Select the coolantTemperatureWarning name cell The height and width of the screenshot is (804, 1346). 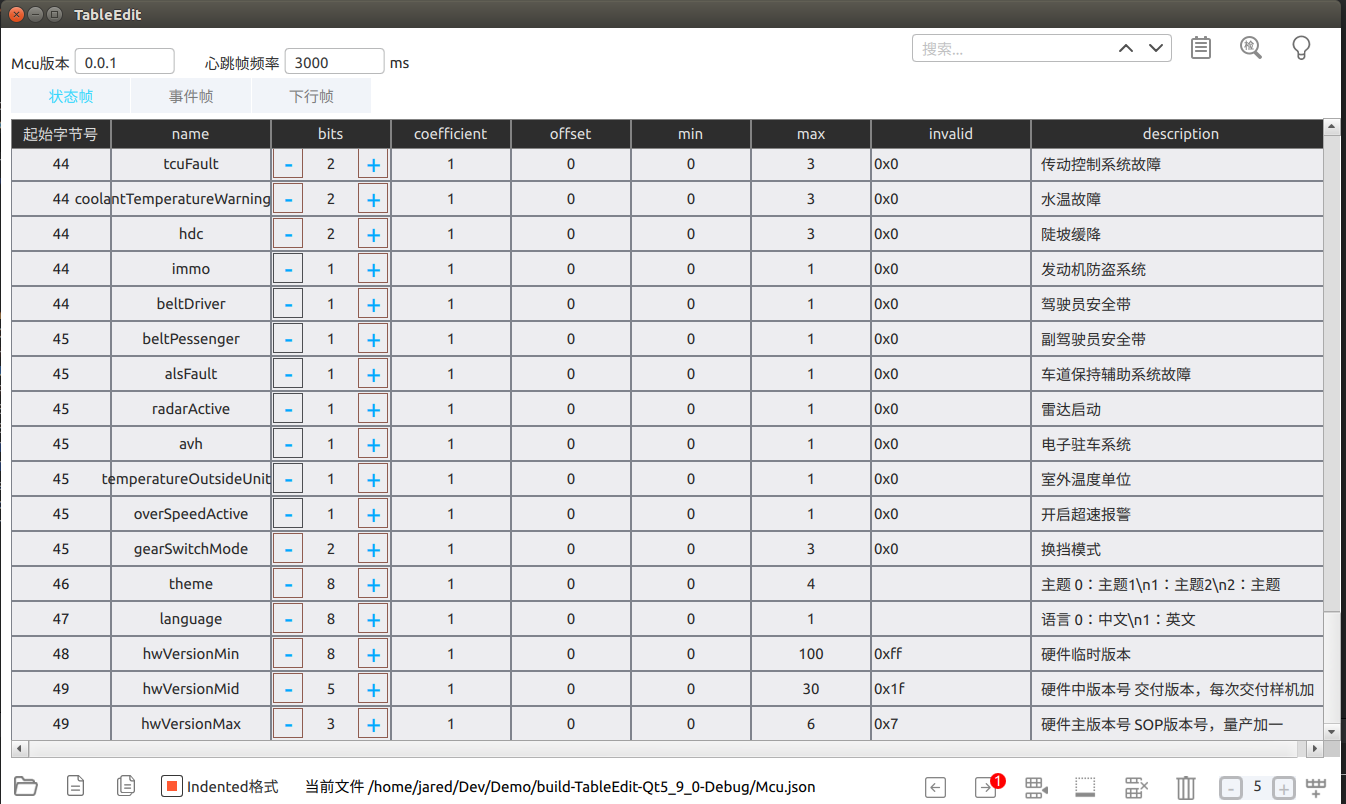tap(191, 199)
